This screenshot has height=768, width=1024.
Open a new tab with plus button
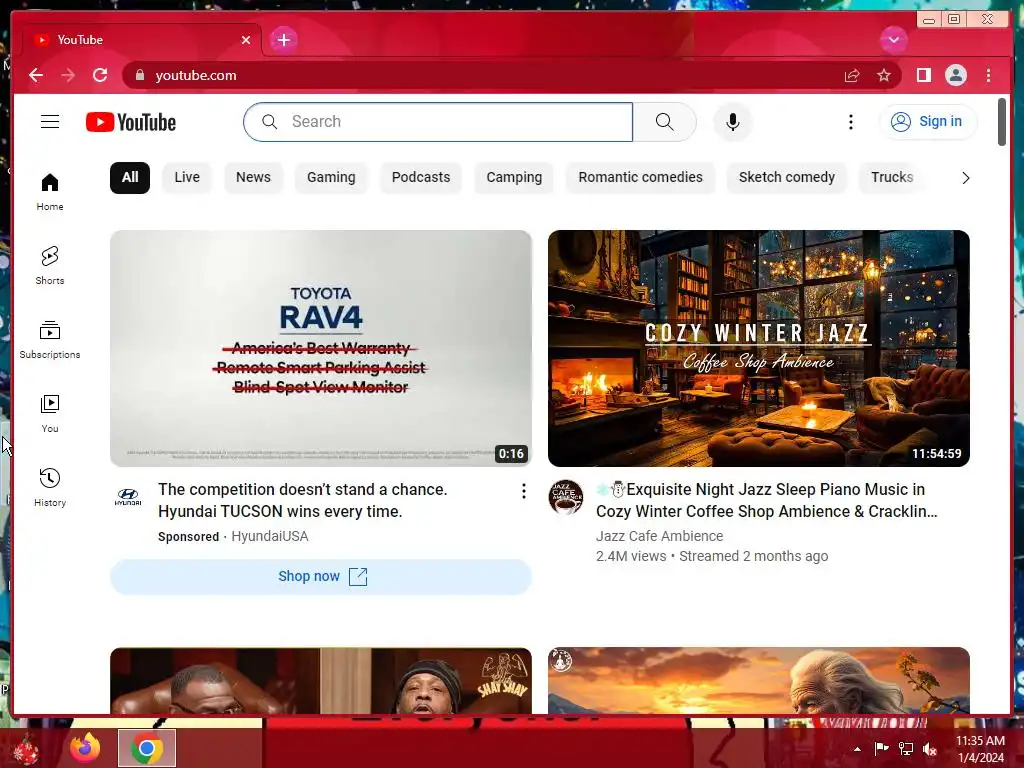tap(283, 40)
